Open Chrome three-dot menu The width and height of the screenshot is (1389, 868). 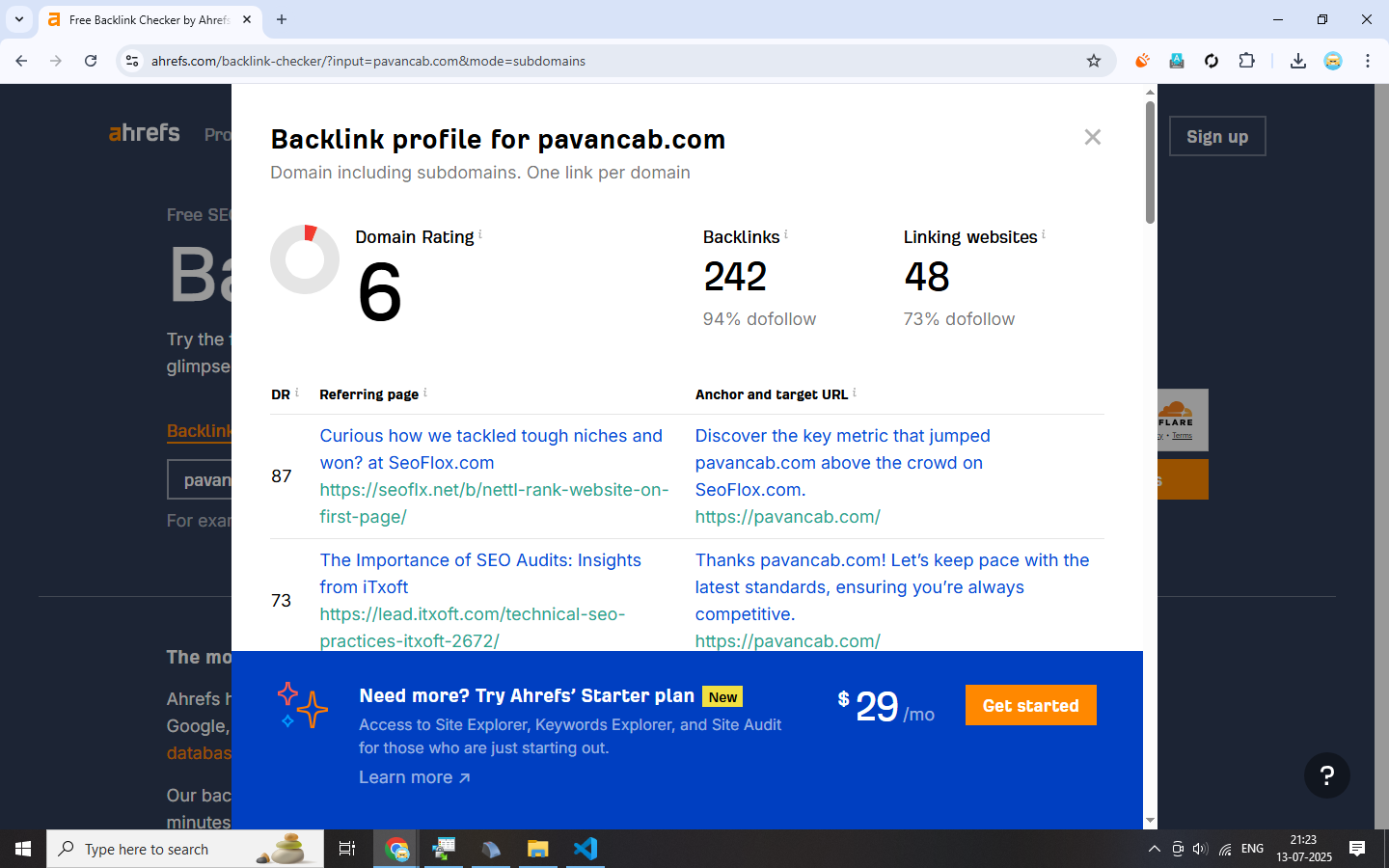coord(1367,61)
